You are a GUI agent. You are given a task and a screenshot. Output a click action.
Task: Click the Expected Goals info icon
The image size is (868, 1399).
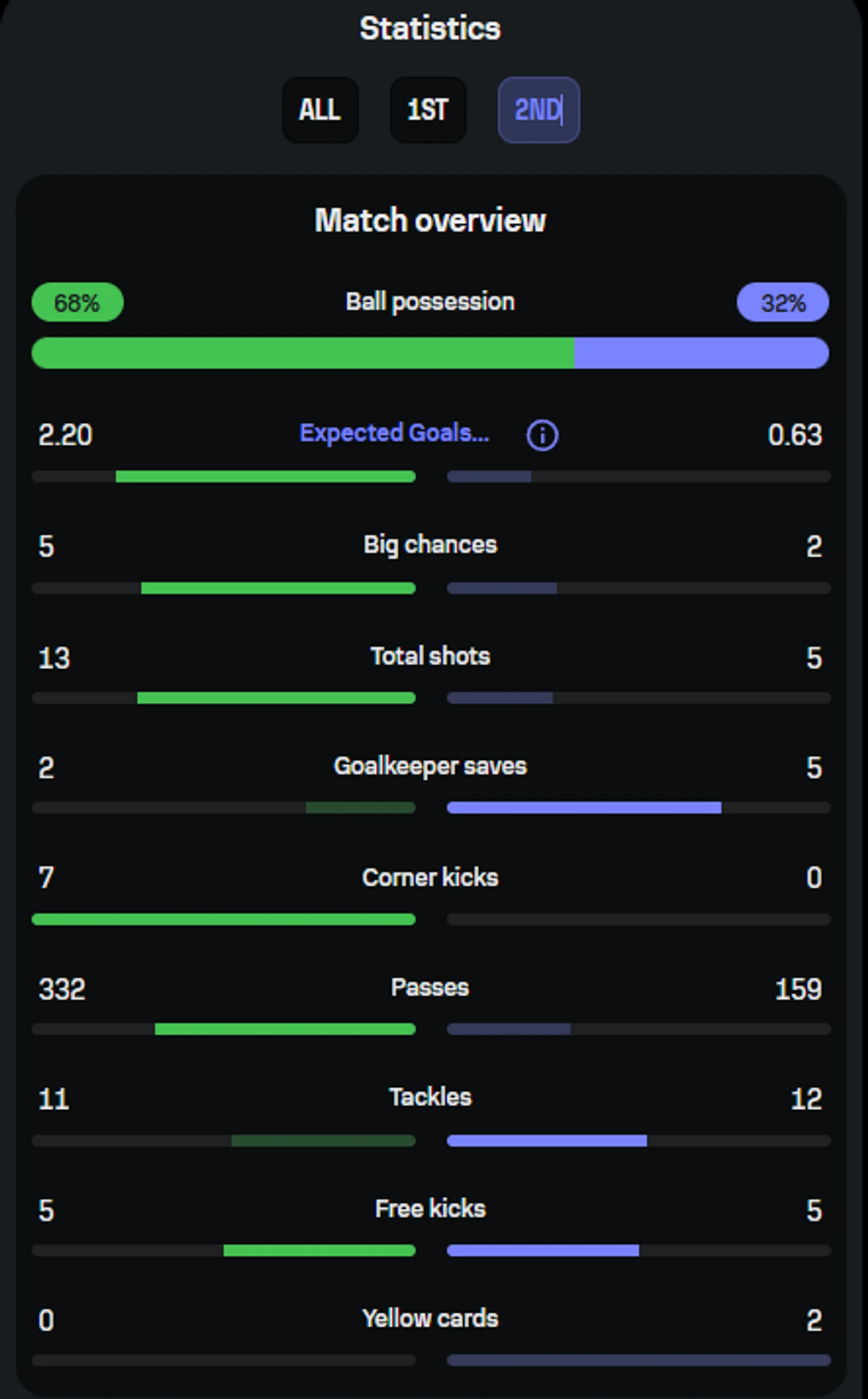[x=542, y=435]
